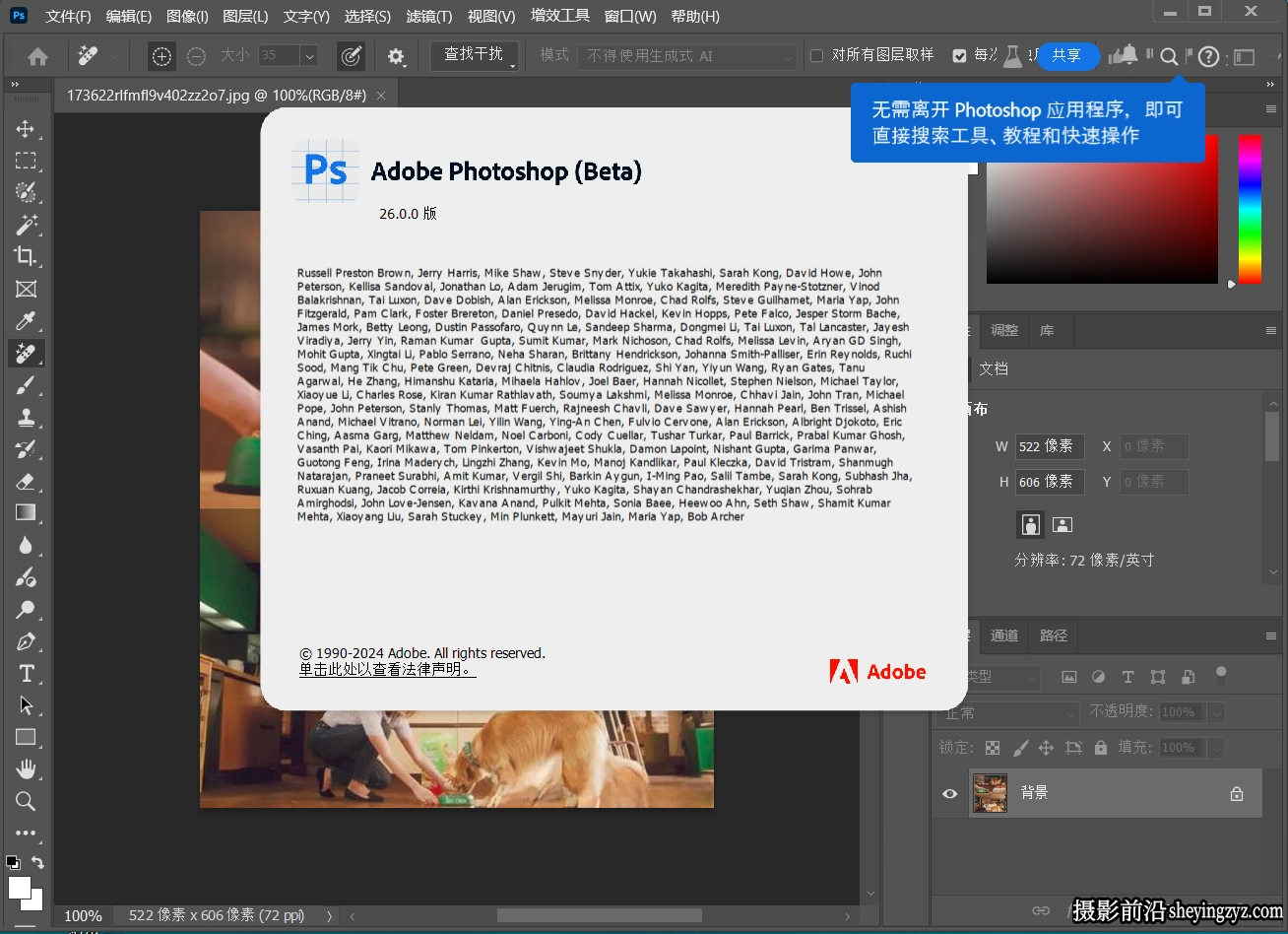Select the Crop tool
The height and width of the screenshot is (934, 1288).
[26, 256]
